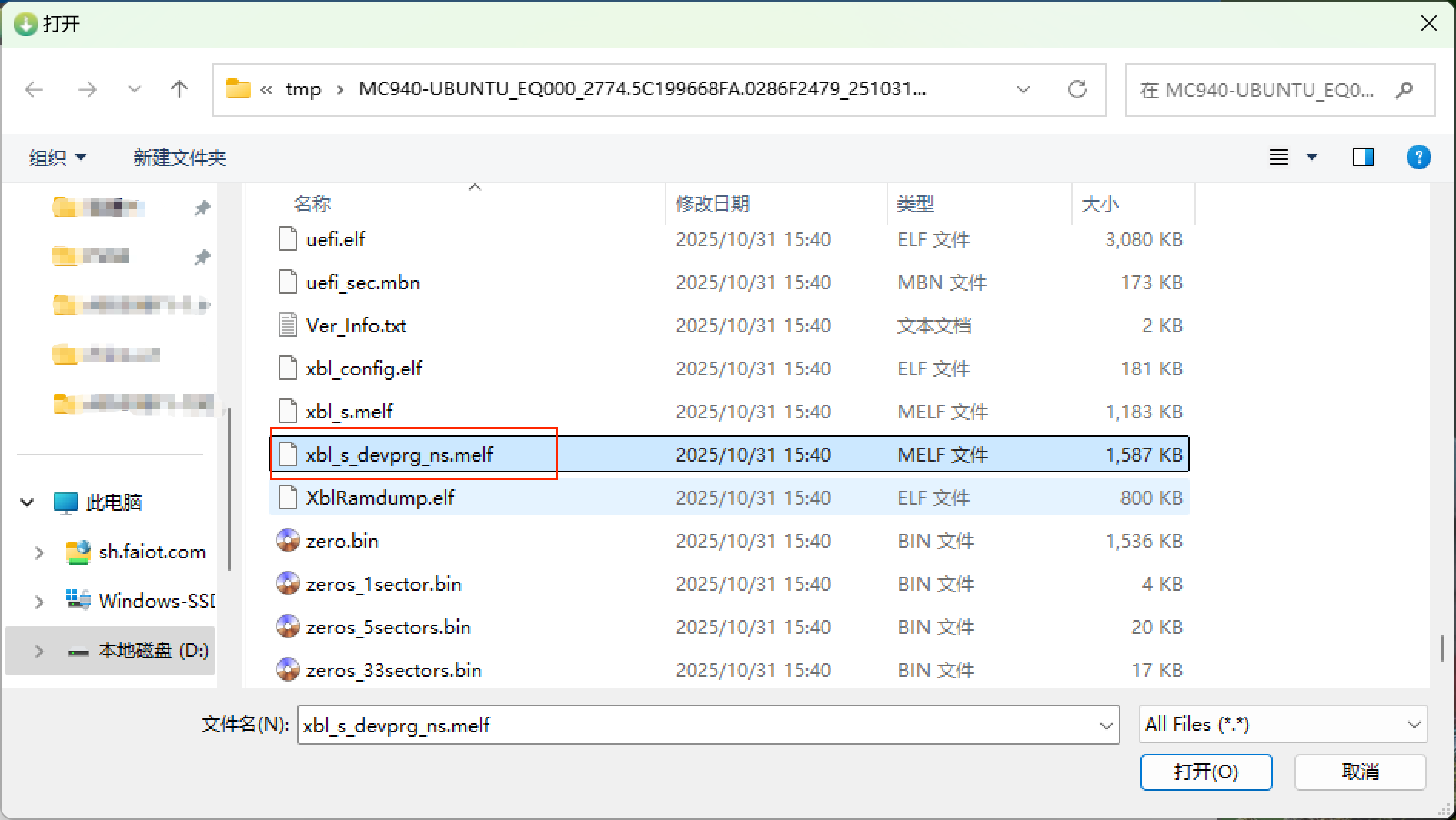Click the Up one level arrow

(x=179, y=89)
